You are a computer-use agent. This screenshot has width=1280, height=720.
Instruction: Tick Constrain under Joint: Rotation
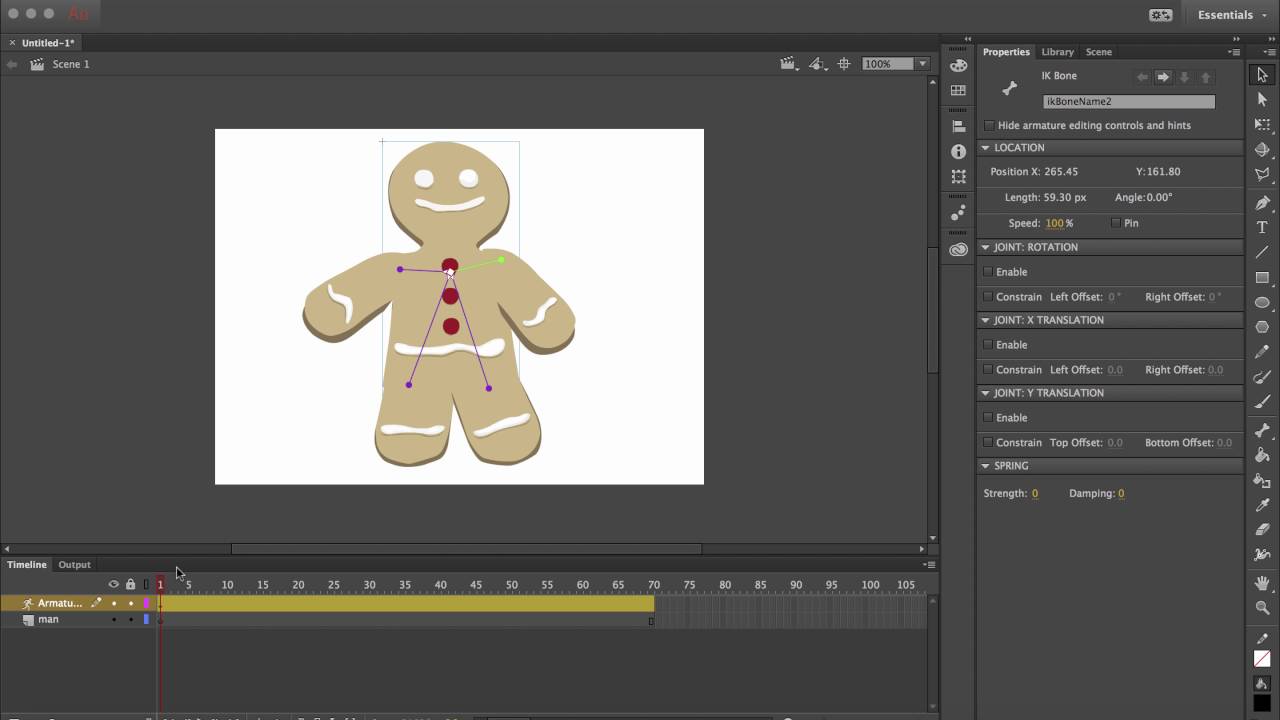coord(988,297)
